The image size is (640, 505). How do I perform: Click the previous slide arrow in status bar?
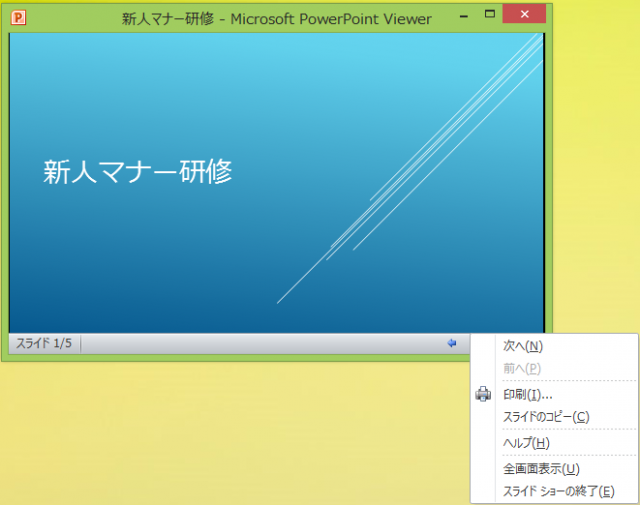coord(452,343)
